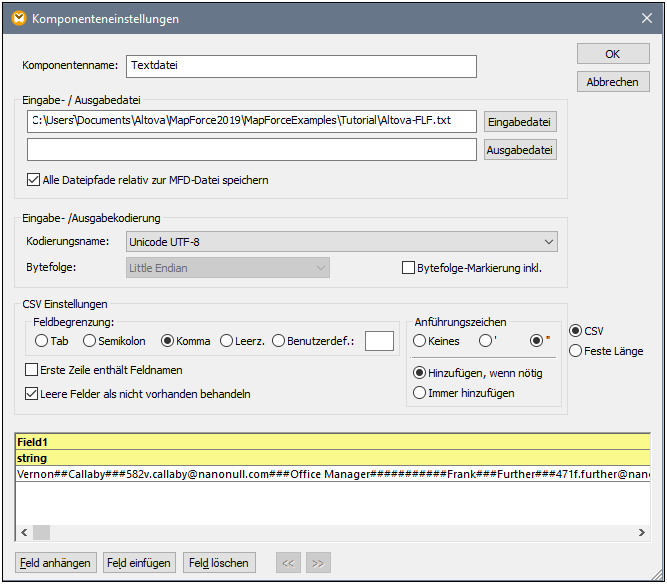Click the OK button

point(613,54)
